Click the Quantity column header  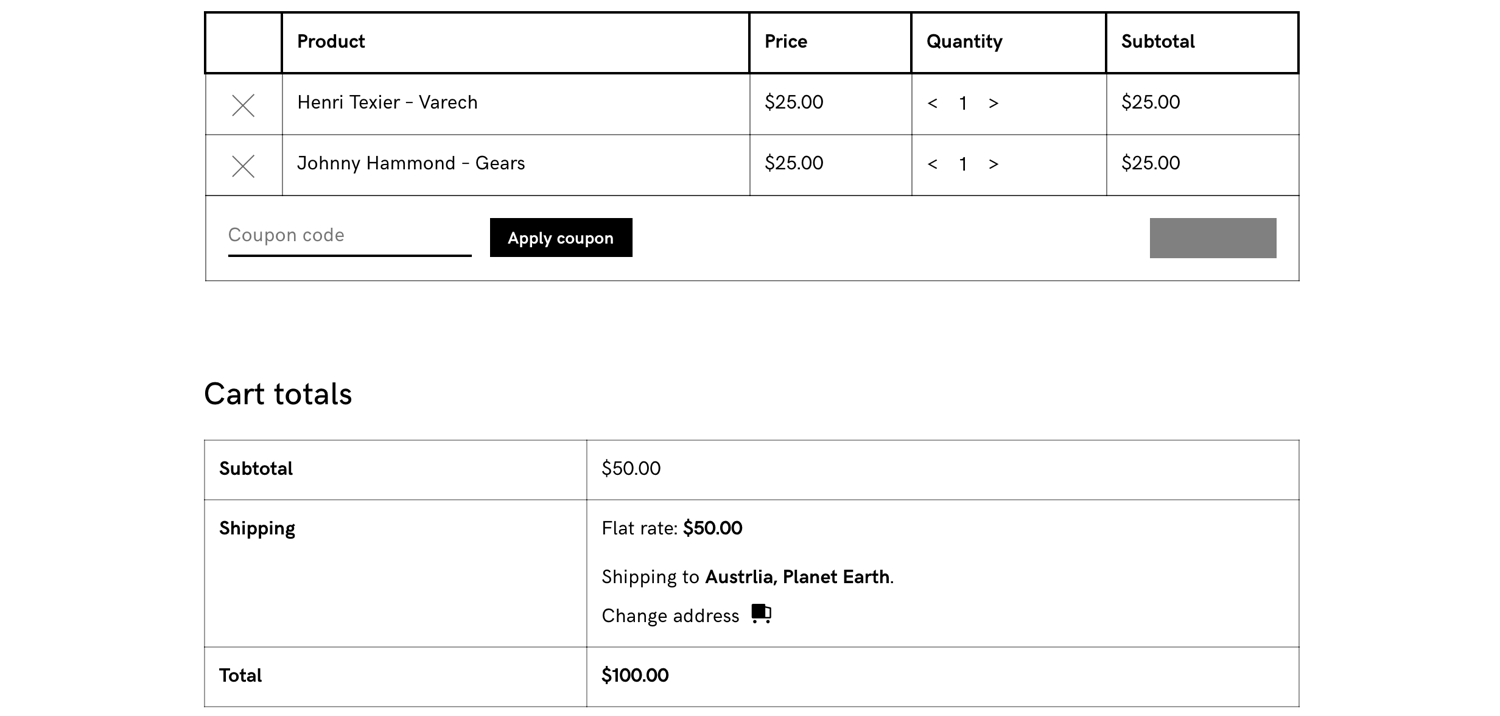click(964, 41)
